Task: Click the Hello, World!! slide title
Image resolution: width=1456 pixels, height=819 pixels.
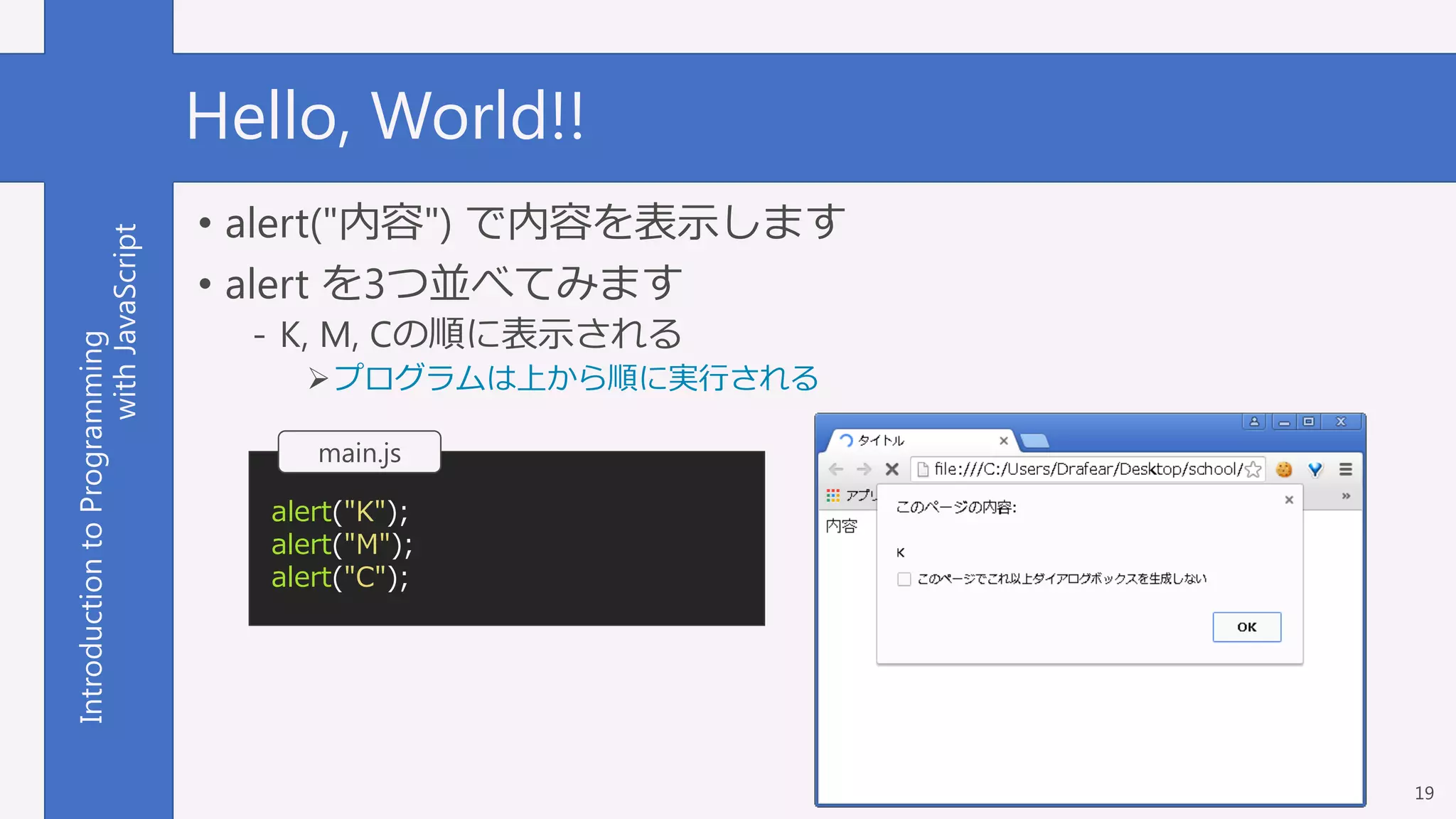Action: (385, 116)
